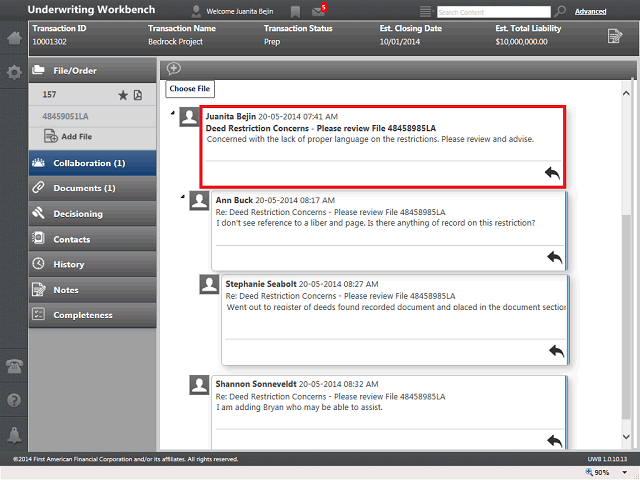
Task: Open the search options list icon
Action: pyautogui.click(x=426, y=11)
